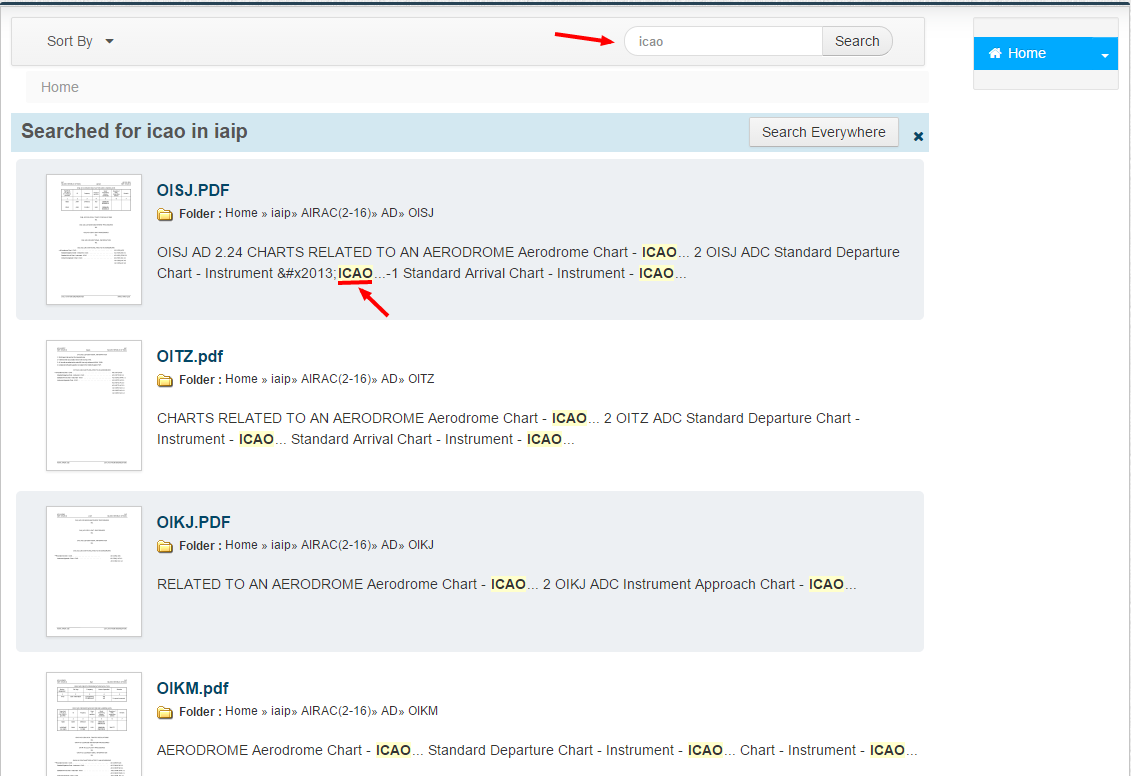This screenshot has height=776, width=1131.
Task: Click the search field containing icao
Action: (723, 41)
